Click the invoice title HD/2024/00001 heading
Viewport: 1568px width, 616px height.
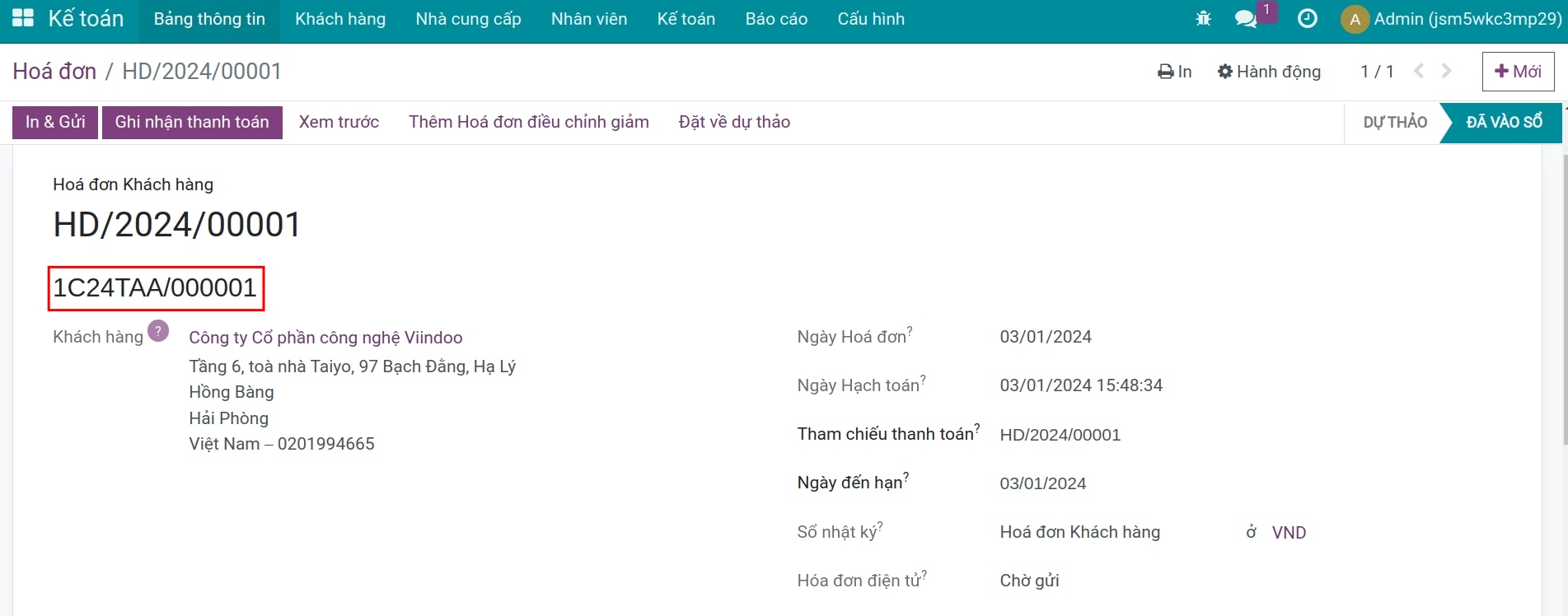pyautogui.click(x=177, y=225)
